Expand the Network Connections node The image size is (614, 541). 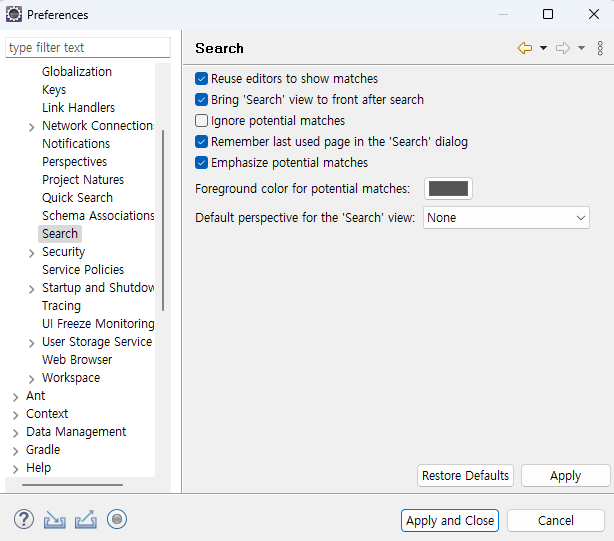[x=31, y=127]
